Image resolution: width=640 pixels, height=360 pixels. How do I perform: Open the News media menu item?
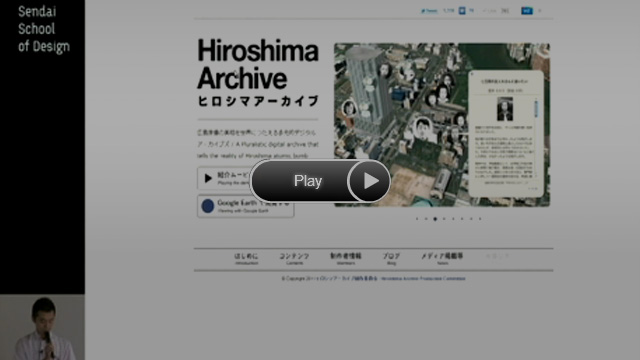pyautogui.click(x=442, y=259)
